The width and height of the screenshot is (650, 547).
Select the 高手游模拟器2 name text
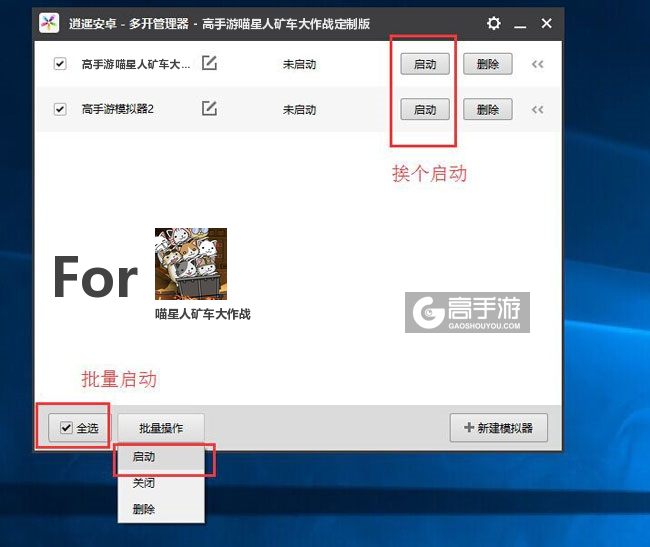pyautogui.click(x=118, y=109)
